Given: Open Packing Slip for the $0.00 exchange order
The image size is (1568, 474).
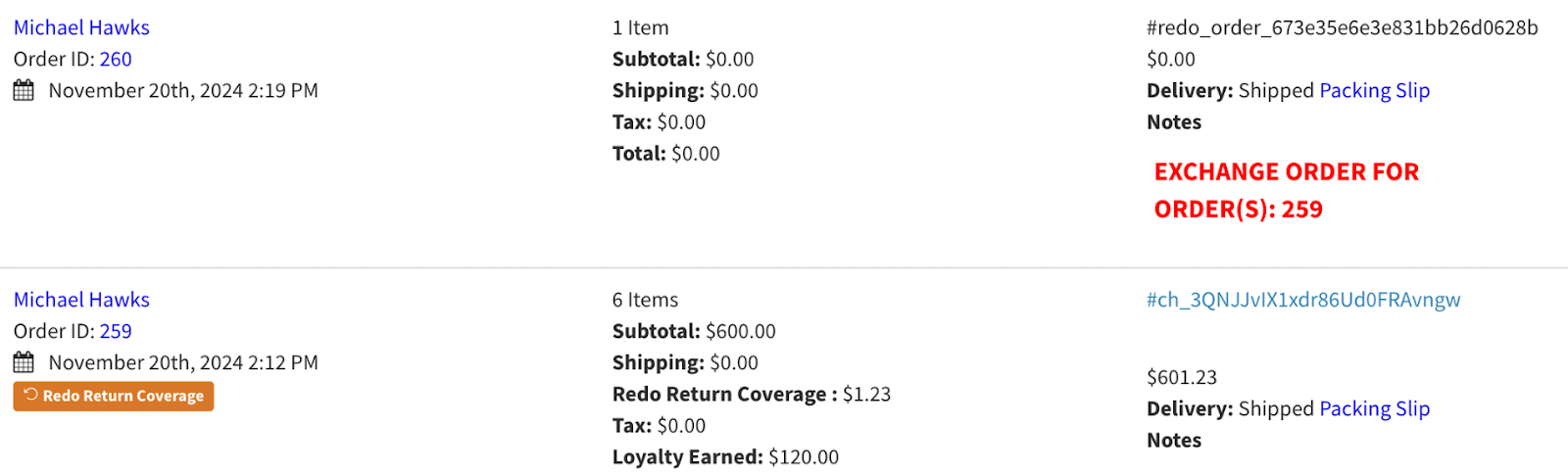Looking at the screenshot, I should pos(1374,91).
